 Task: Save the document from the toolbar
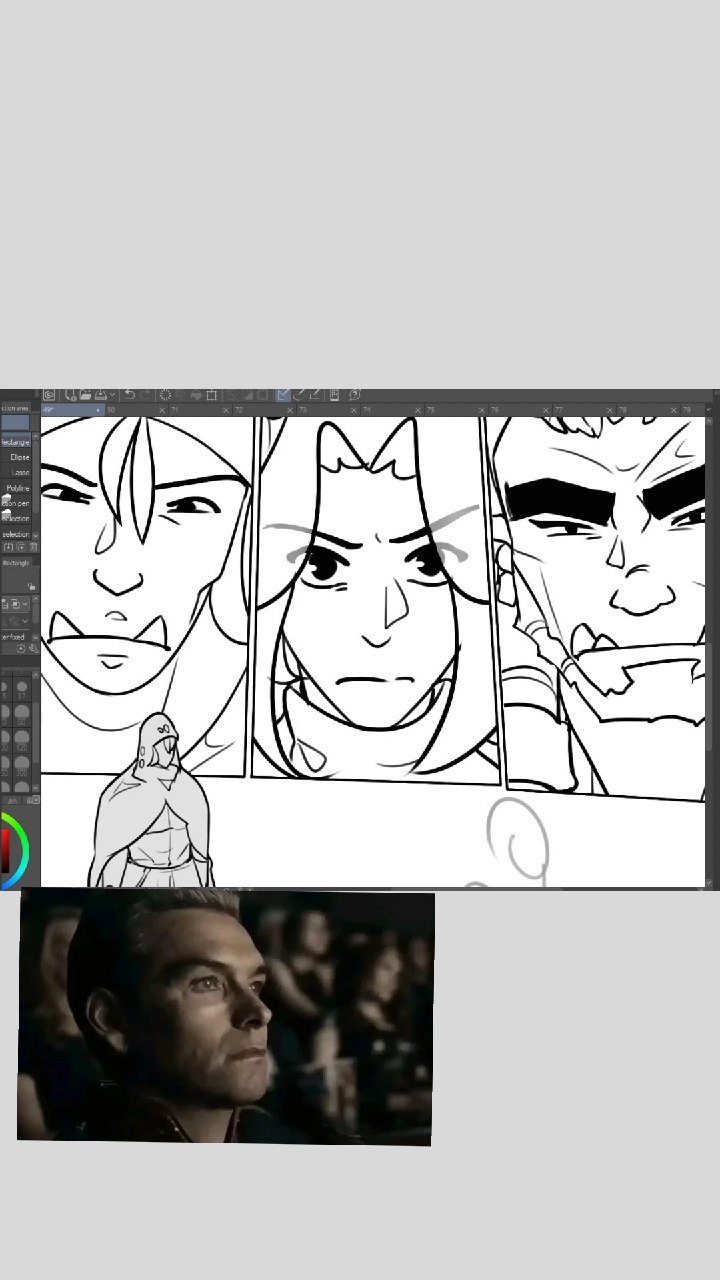click(x=100, y=395)
